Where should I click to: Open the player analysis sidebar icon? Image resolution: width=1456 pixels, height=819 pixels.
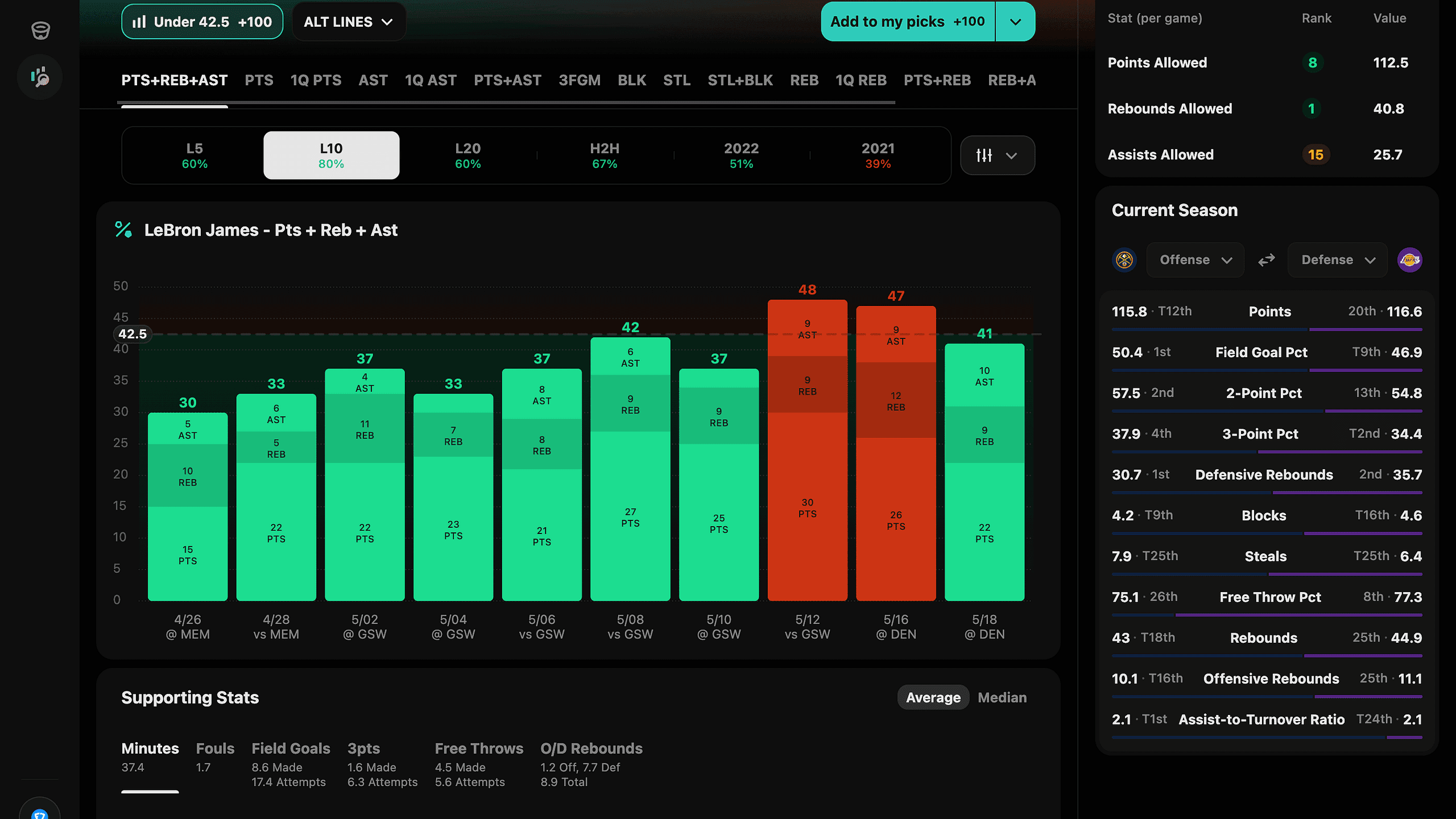(40, 77)
